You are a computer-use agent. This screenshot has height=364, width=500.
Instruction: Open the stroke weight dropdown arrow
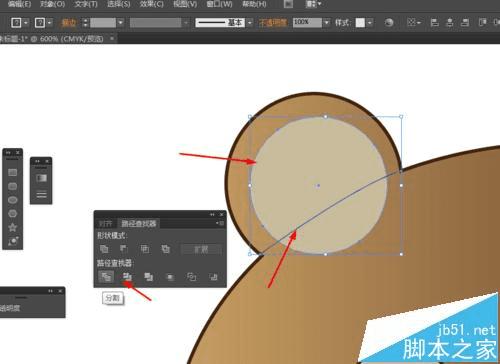pyautogui.click(x=121, y=23)
